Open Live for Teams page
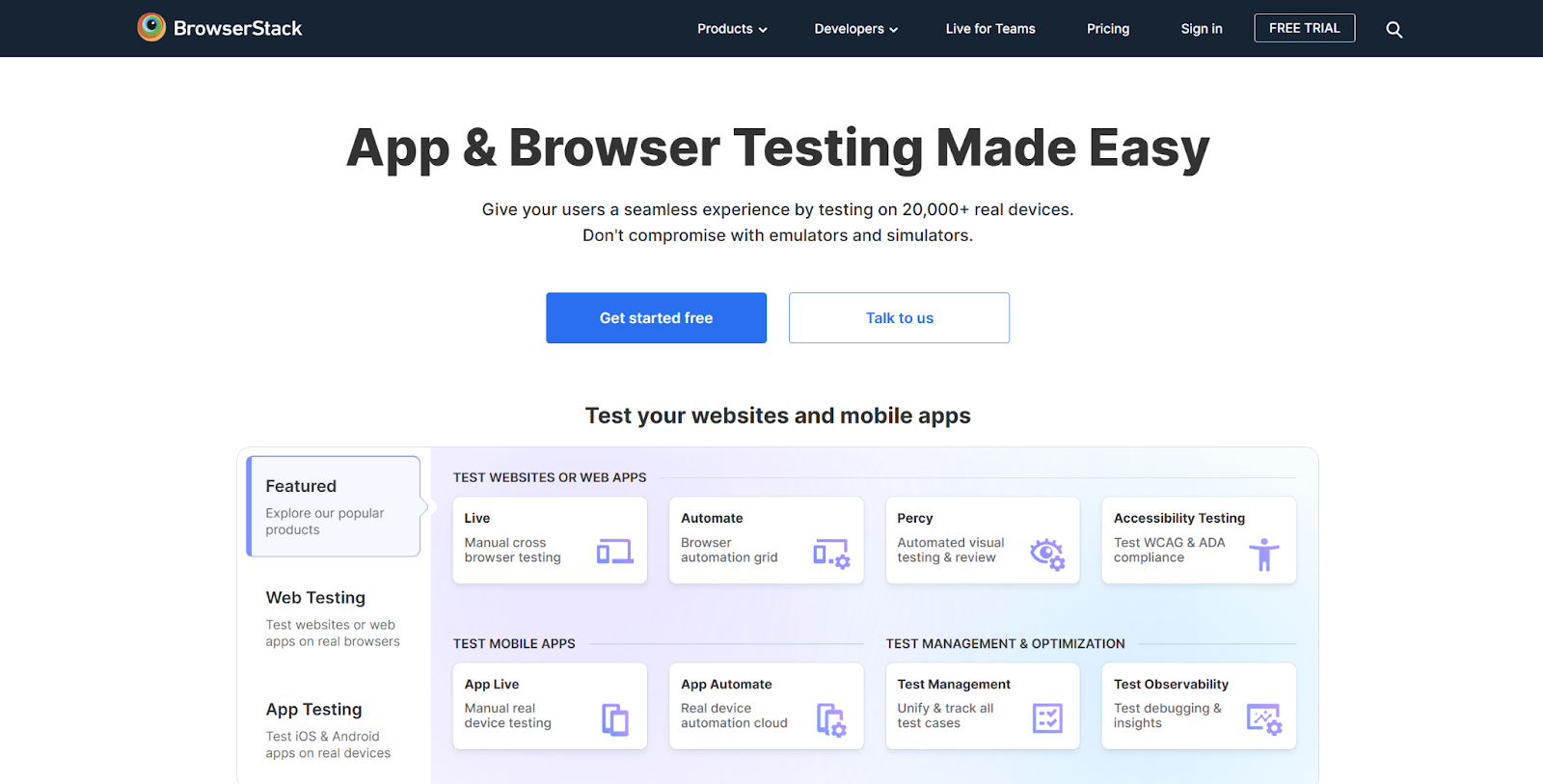Viewport: 1543px width, 784px height. [x=990, y=29]
